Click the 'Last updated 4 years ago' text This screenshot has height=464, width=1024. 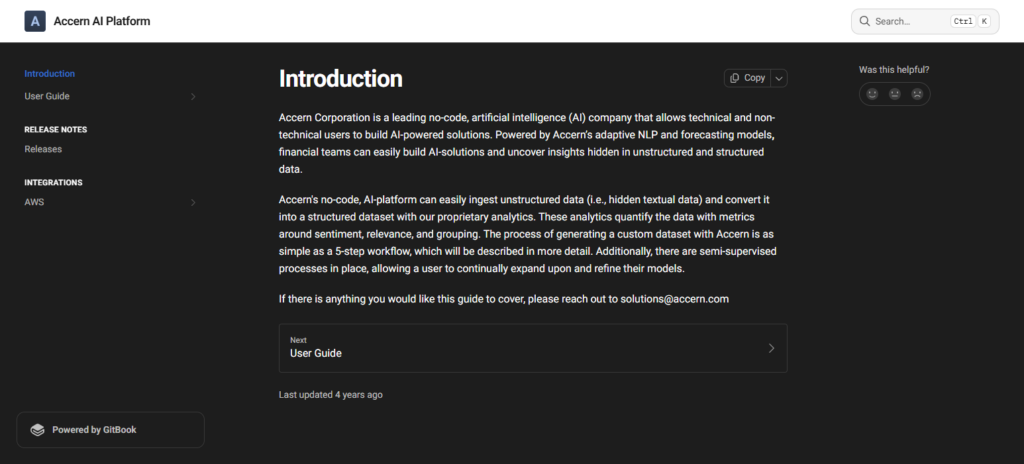(x=330, y=395)
